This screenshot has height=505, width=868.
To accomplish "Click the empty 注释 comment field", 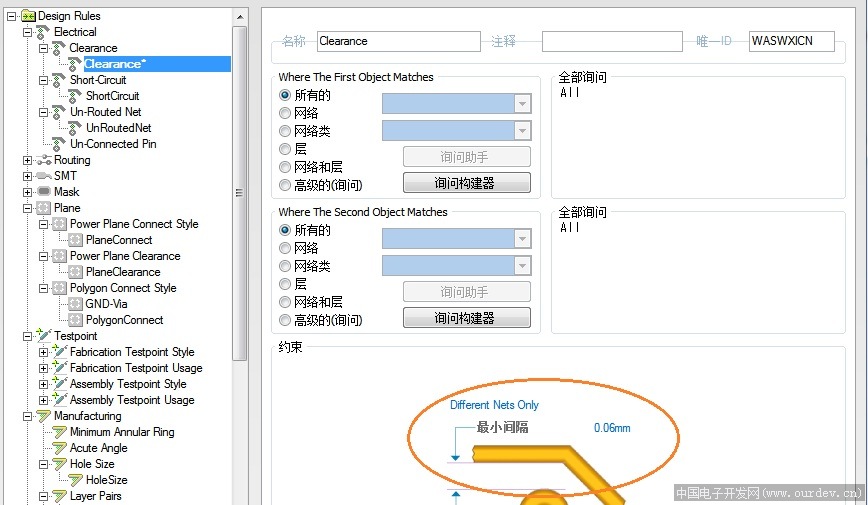I will [612, 41].
